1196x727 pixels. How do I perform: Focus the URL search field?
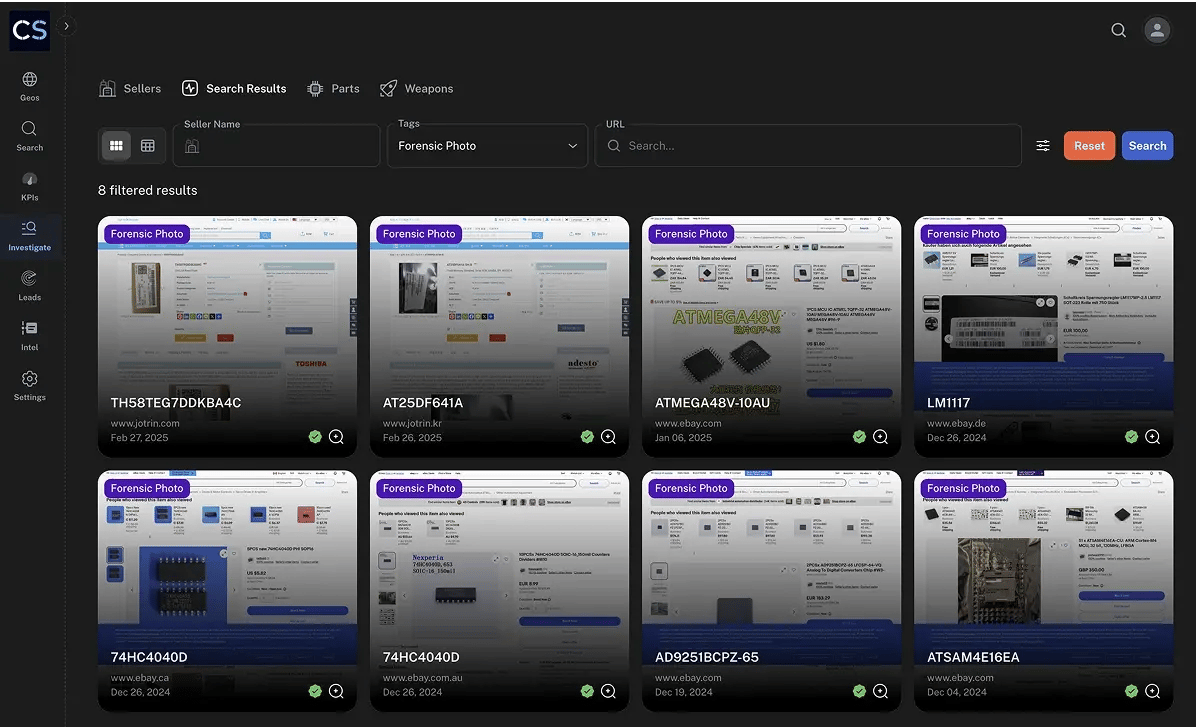coord(809,146)
